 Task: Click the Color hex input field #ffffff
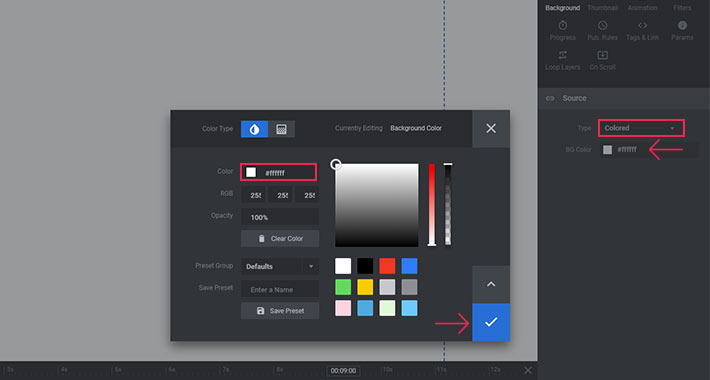[278, 173]
